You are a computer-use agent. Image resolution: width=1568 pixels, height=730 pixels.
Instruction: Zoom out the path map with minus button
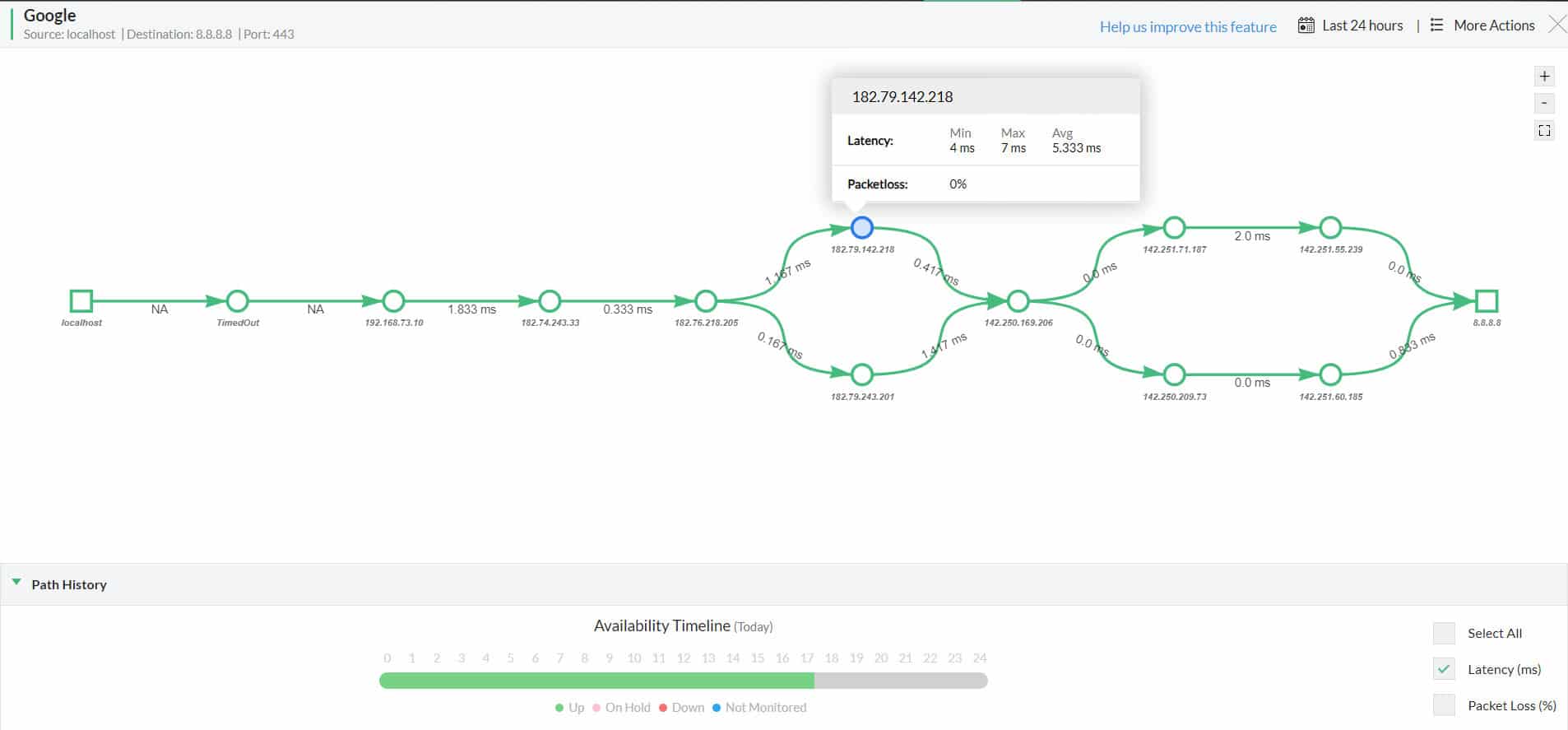[x=1544, y=104]
